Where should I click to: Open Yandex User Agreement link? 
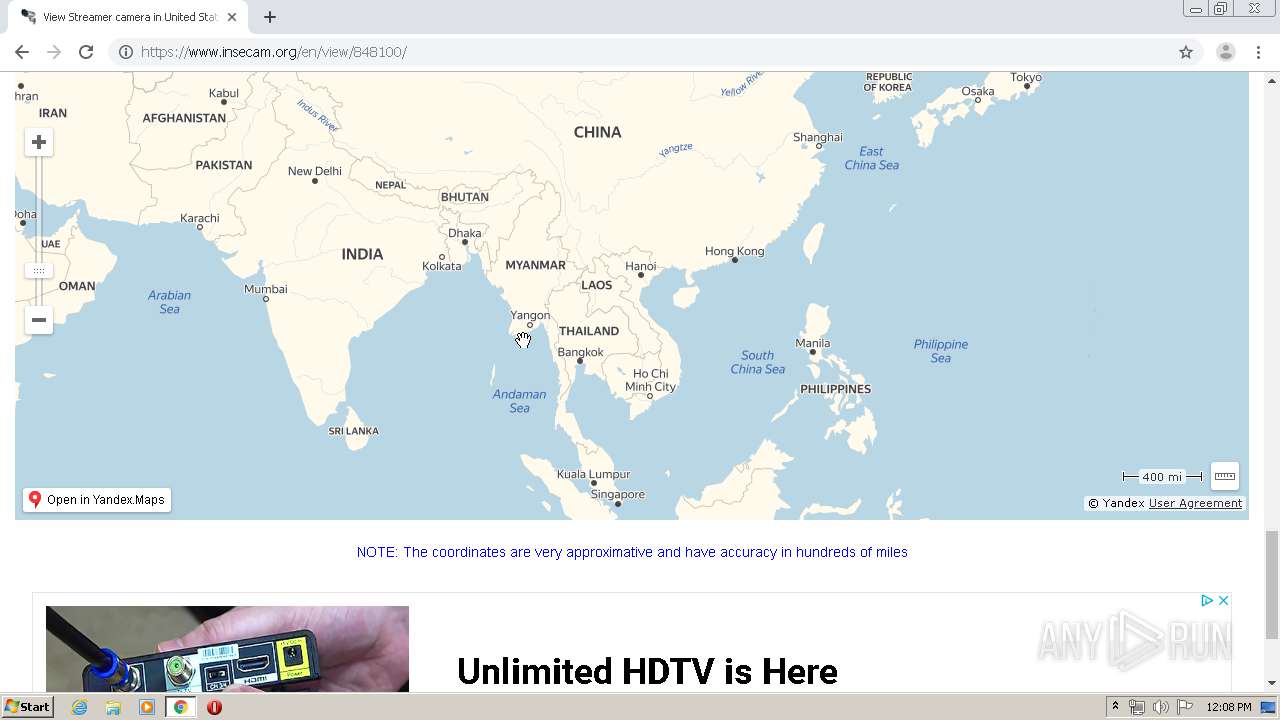point(1195,503)
